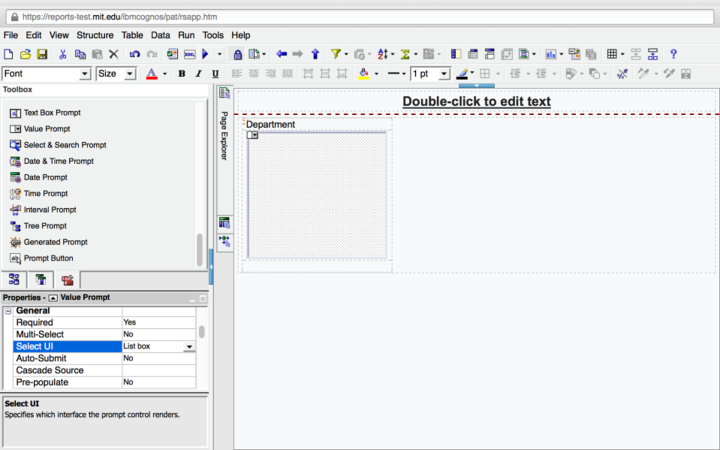720x450 pixels.
Task: Click the delete X icon in toolbar
Action: point(114,54)
